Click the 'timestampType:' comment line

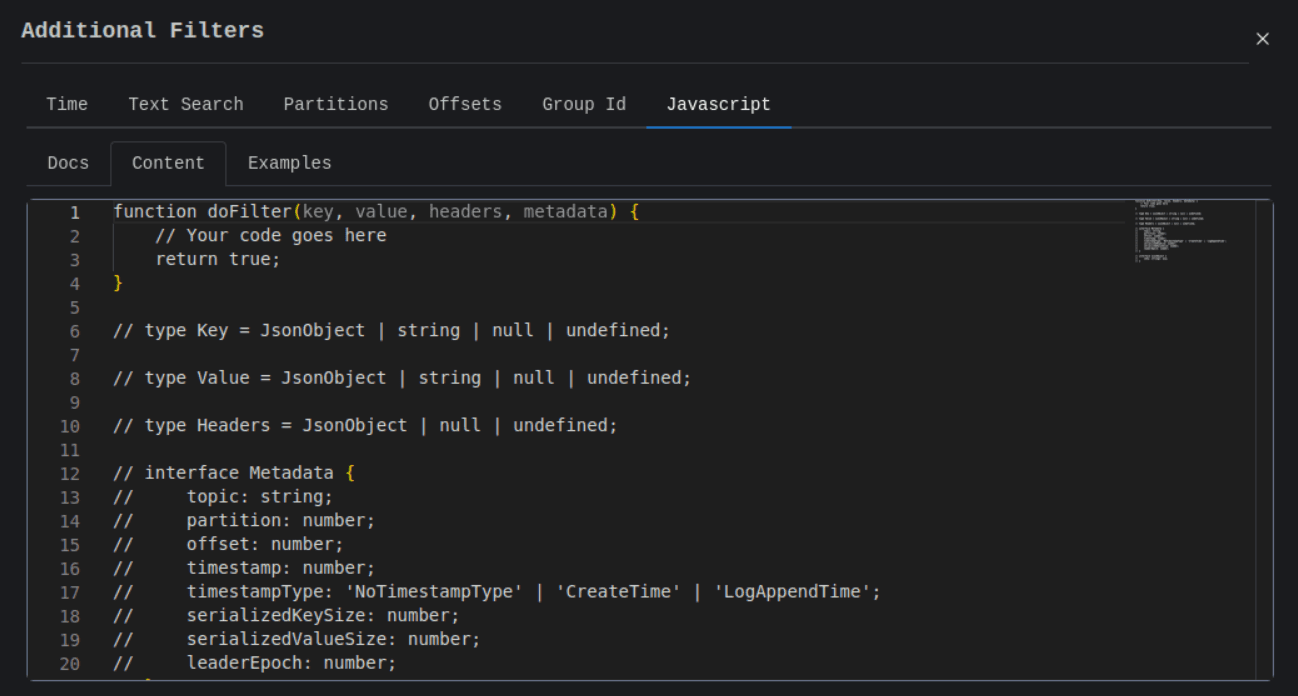tap(497, 592)
